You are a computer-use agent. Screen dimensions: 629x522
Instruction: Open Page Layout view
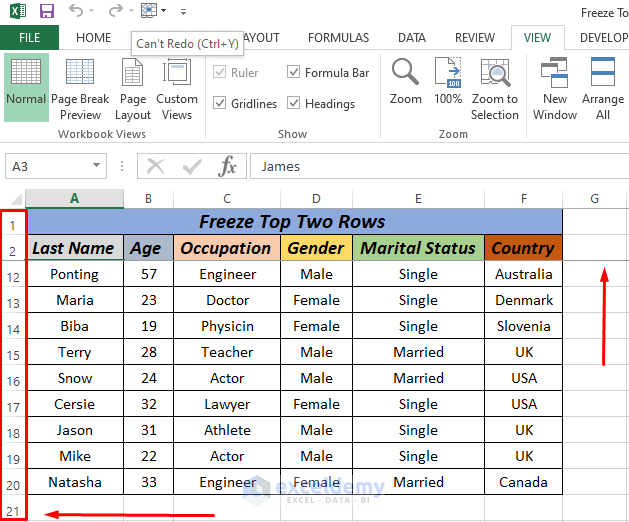[133, 87]
